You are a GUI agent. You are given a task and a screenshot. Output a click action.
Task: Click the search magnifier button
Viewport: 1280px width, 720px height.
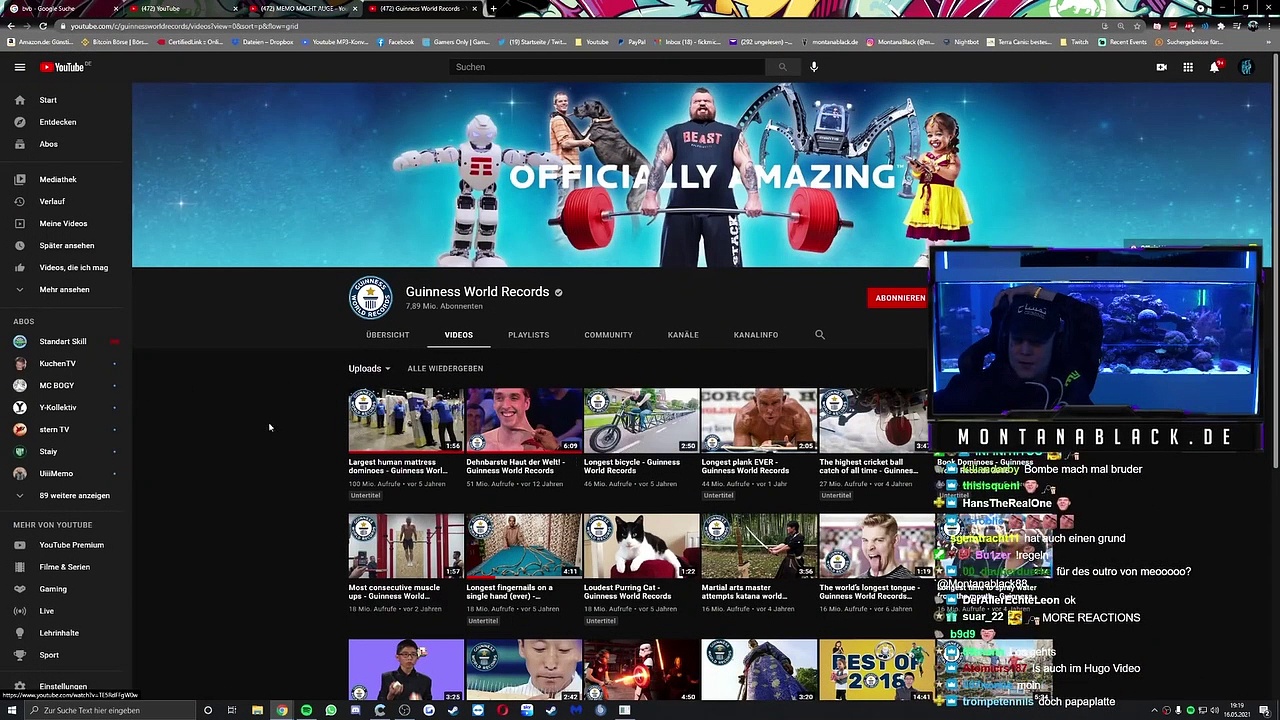(782, 67)
